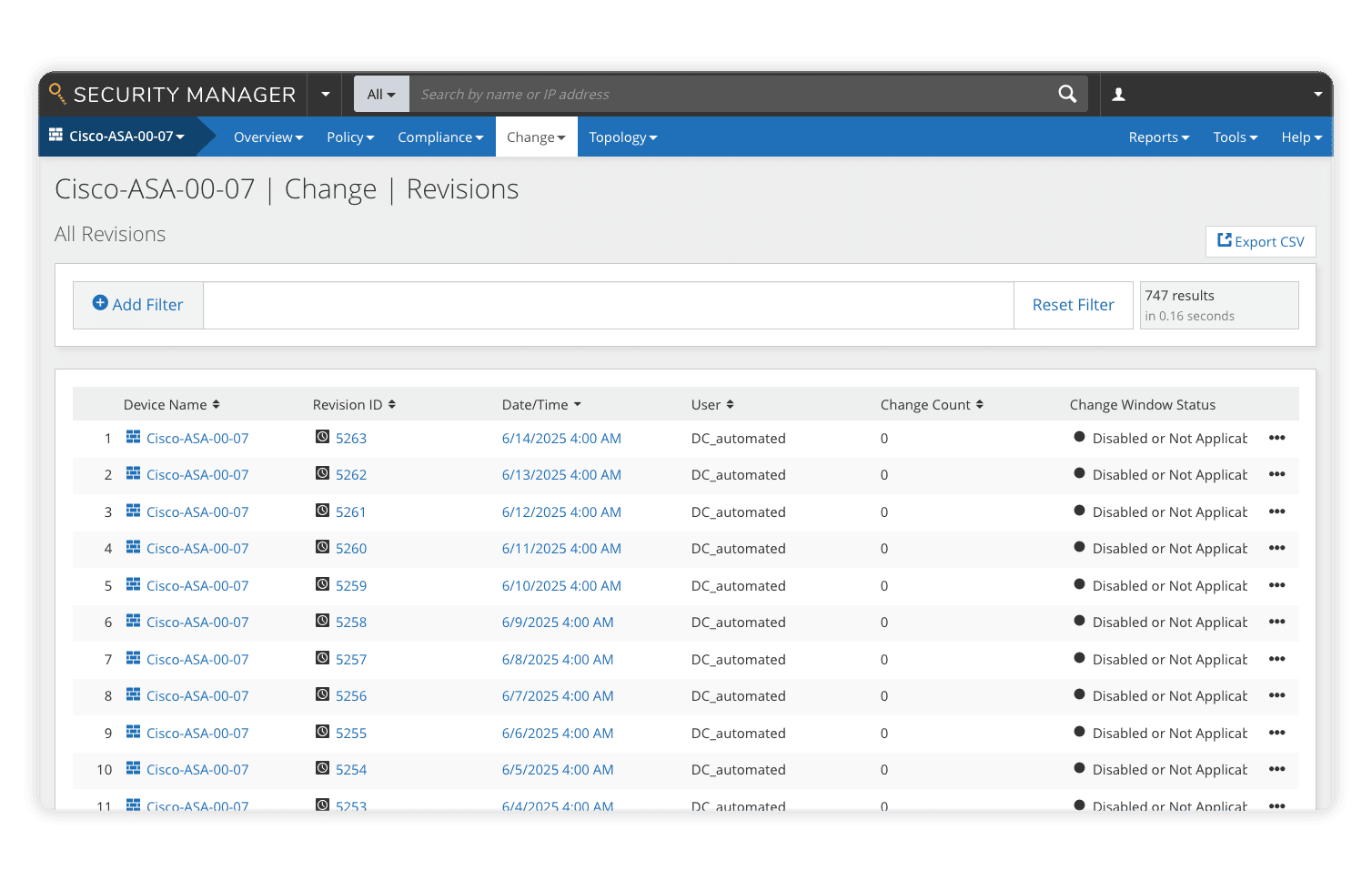Click the search magnifier icon
Image resolution: width=1372 pixels, height=881 pixels.
[x=1067, y=94]
